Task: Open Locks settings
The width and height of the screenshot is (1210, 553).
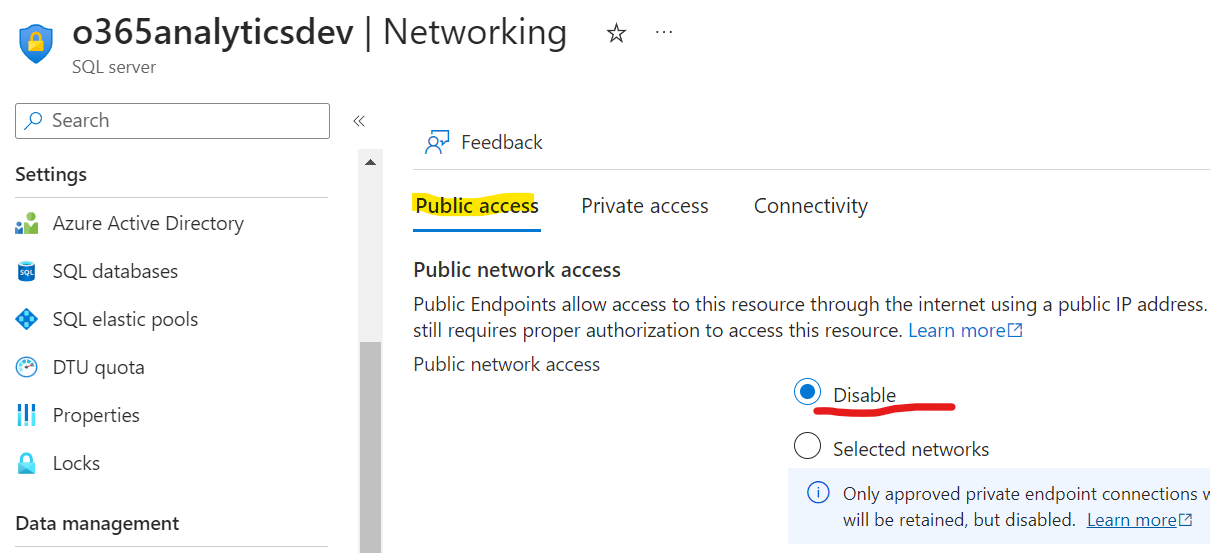Action: pyautogui.click(x=76, y=463)
